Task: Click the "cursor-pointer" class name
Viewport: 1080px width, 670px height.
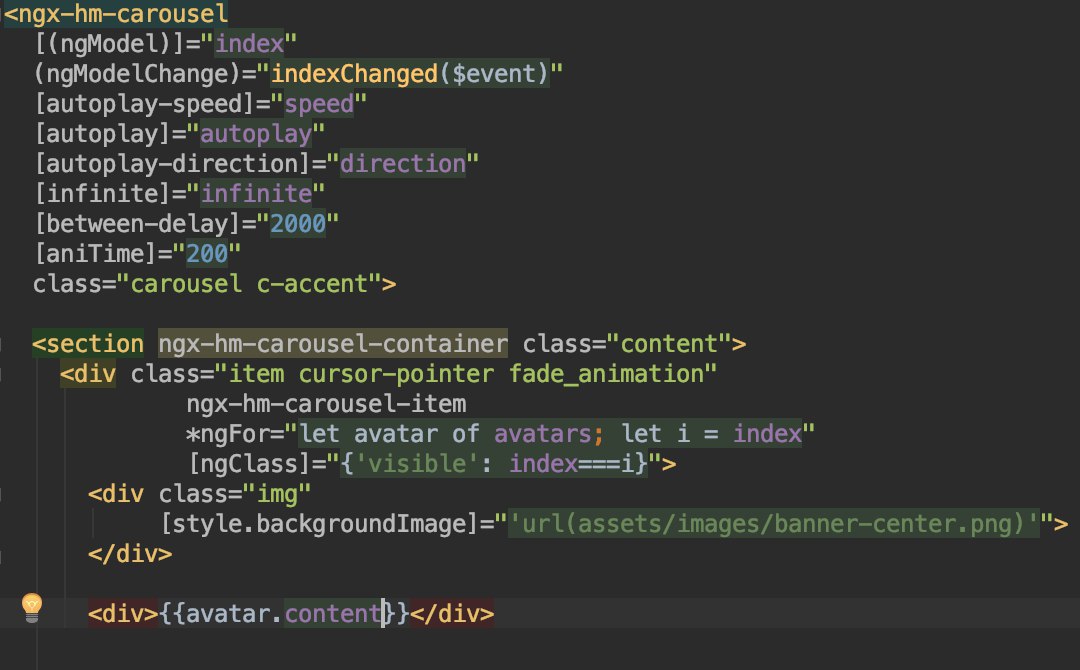Action: pos(396,374)
